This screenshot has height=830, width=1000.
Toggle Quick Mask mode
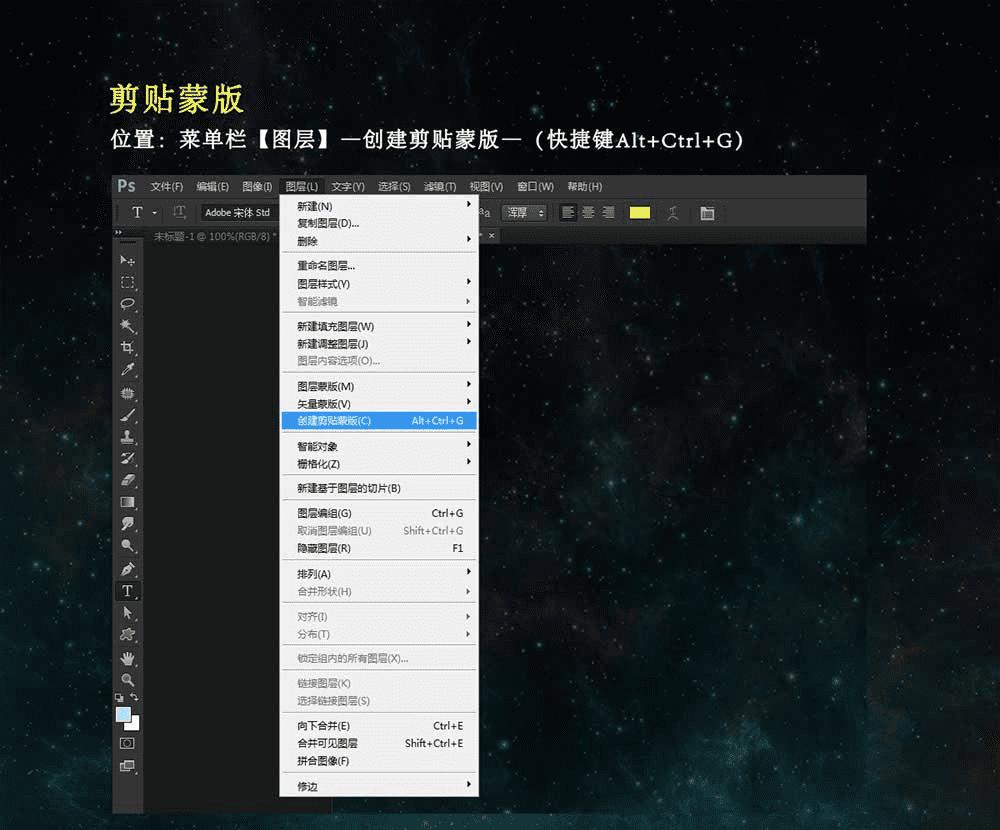(x=127, y=743)
